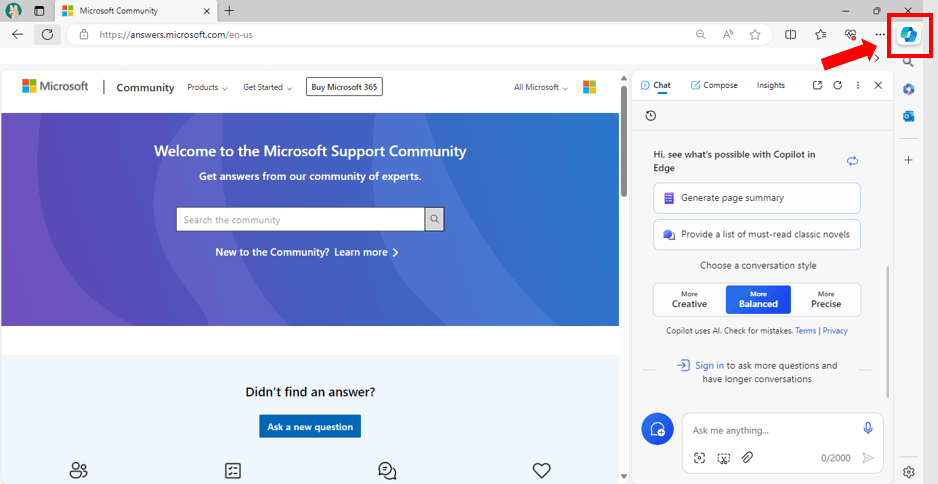Expand the Get Started dropdown
938x484 pixels.
(x=267, y=87)
